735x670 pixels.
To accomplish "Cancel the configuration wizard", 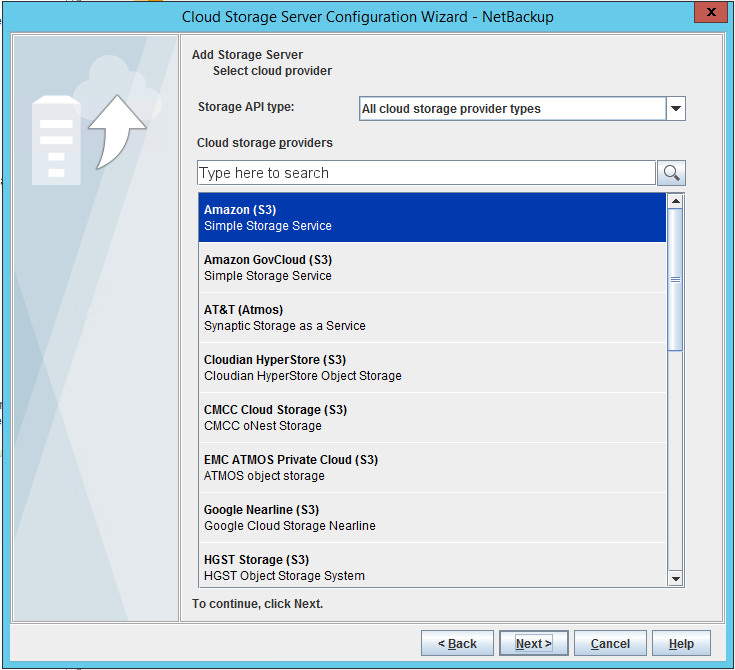I will [610, 643].
